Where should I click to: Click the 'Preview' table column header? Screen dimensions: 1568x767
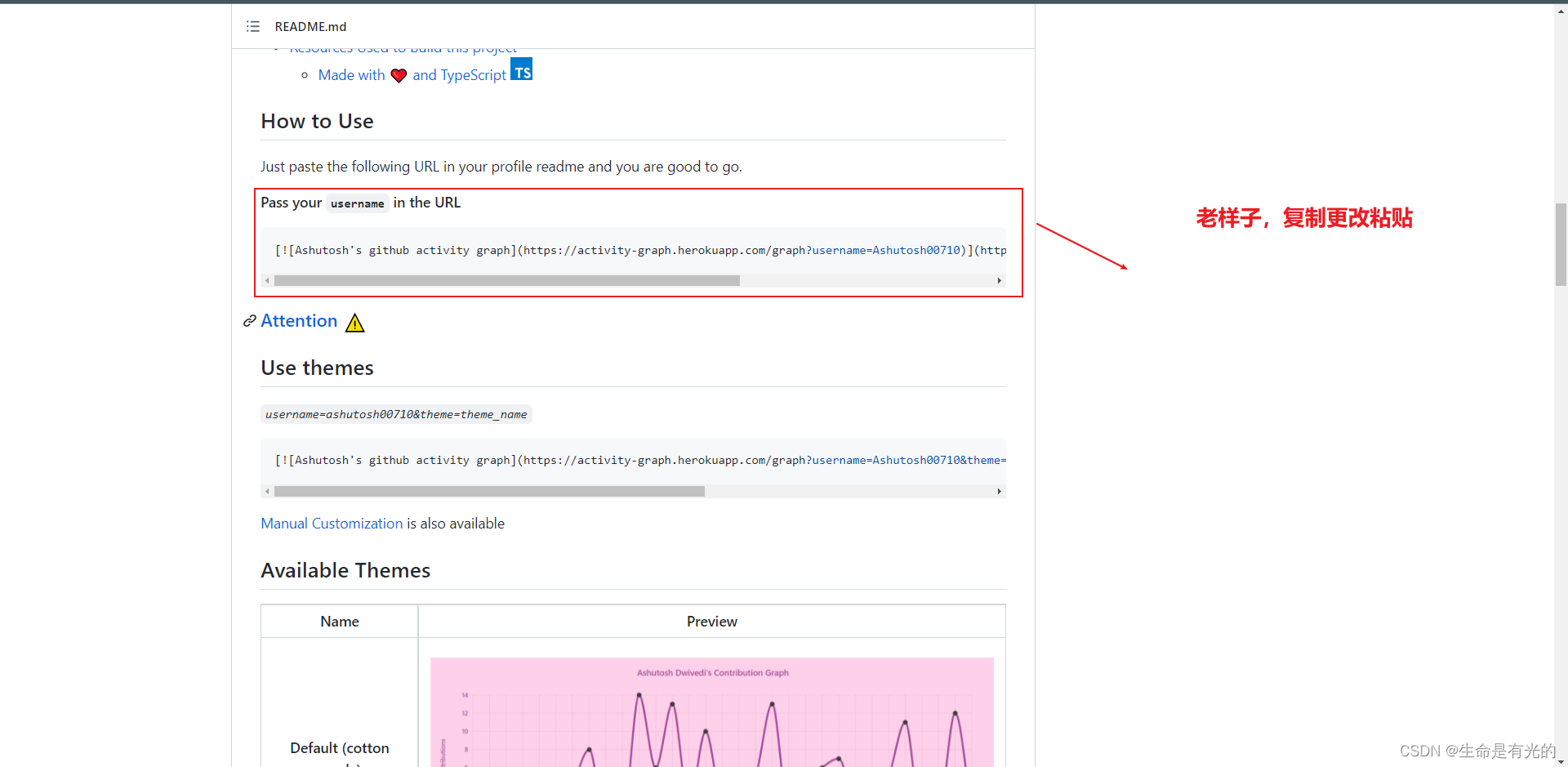tap(711, 622)
